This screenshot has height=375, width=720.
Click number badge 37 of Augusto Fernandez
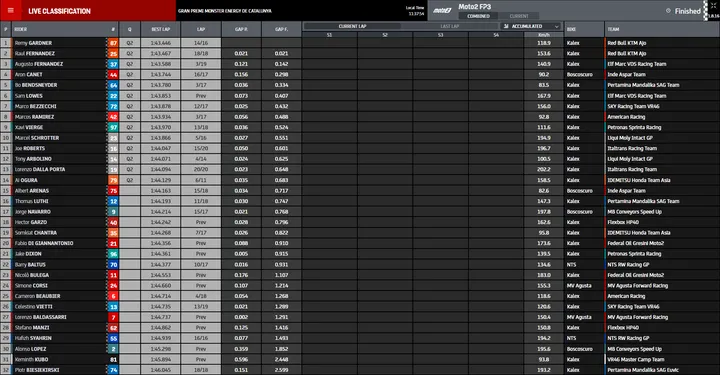click(113, 64)
